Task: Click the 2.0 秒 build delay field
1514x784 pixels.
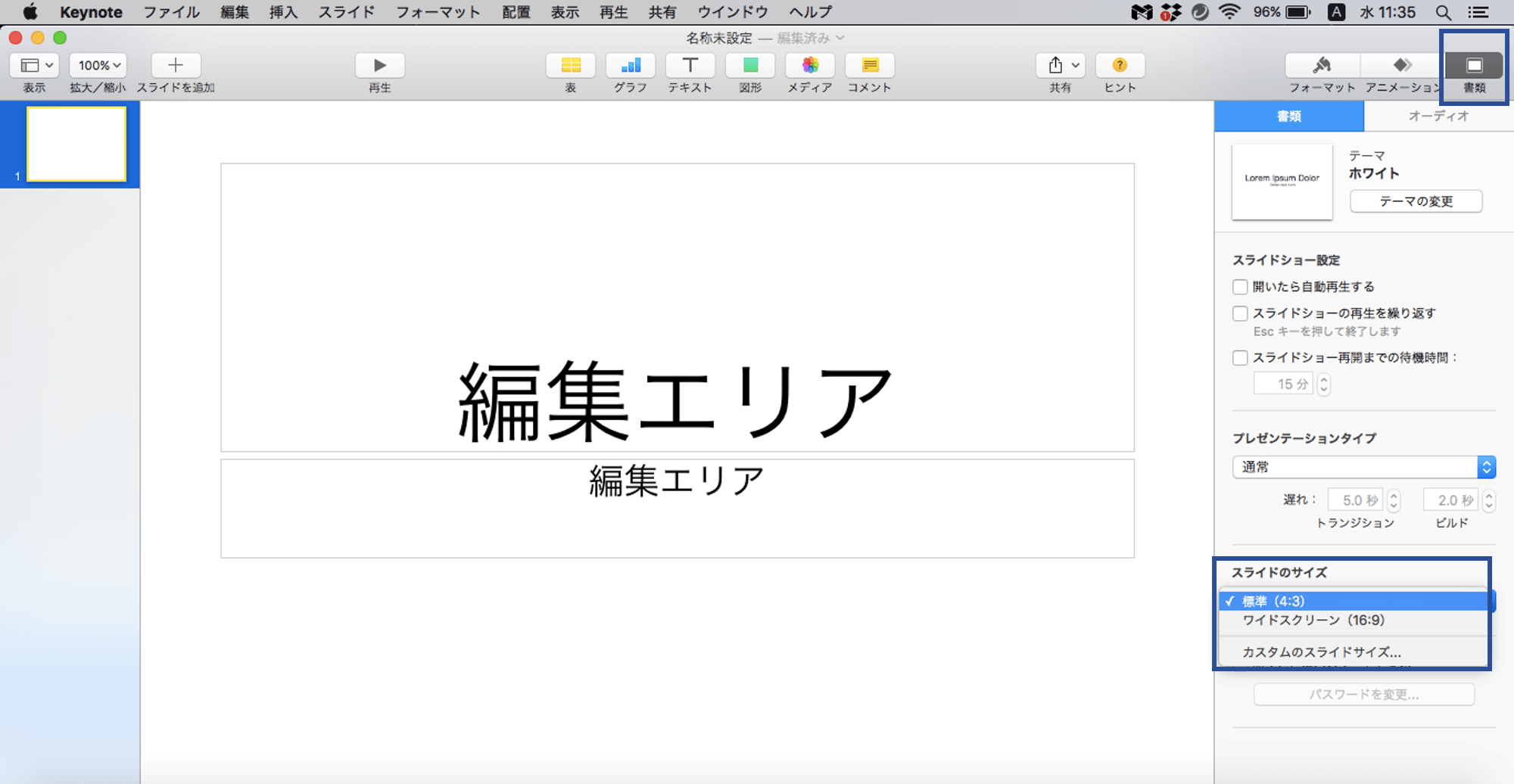Action: [1451, 500]
